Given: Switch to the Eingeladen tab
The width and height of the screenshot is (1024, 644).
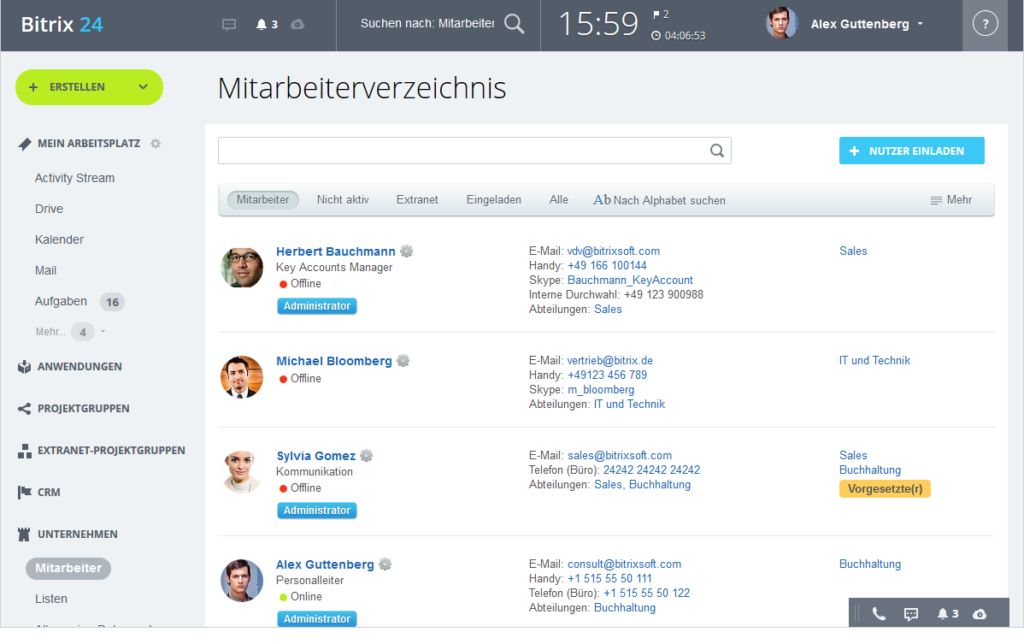Looking at the screenshot, I should point(494,200).
